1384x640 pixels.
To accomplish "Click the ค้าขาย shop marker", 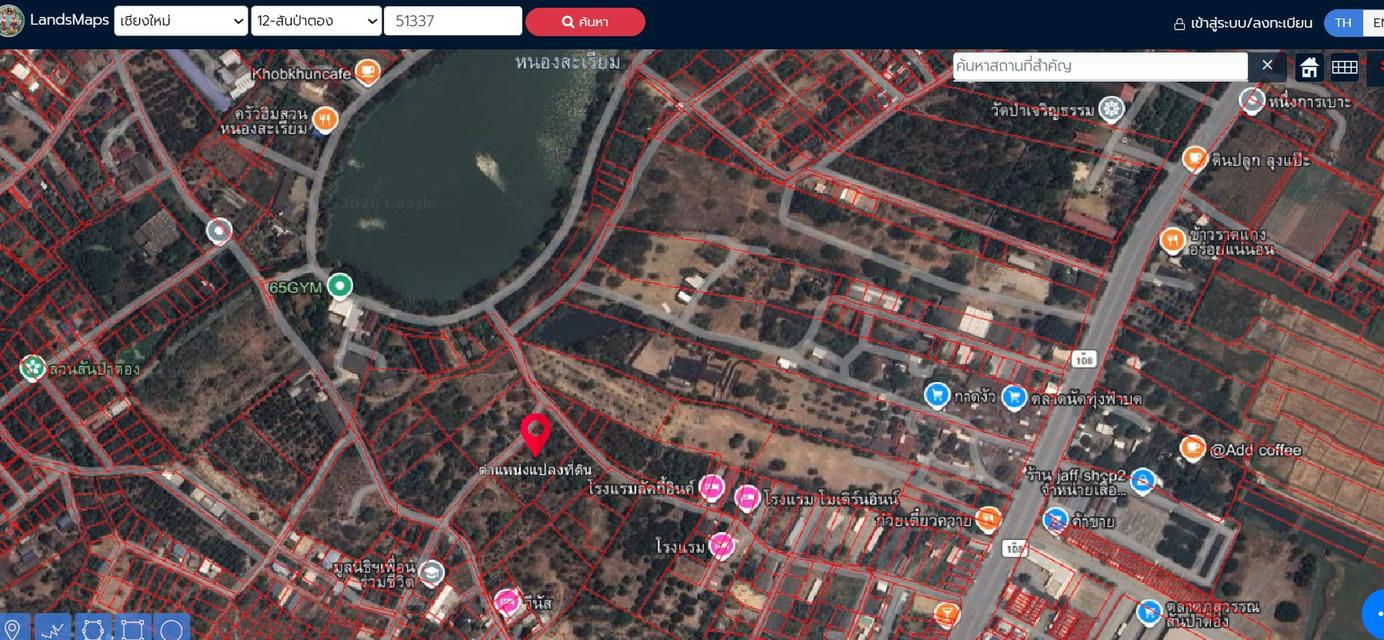I will tap(1055, 520).
